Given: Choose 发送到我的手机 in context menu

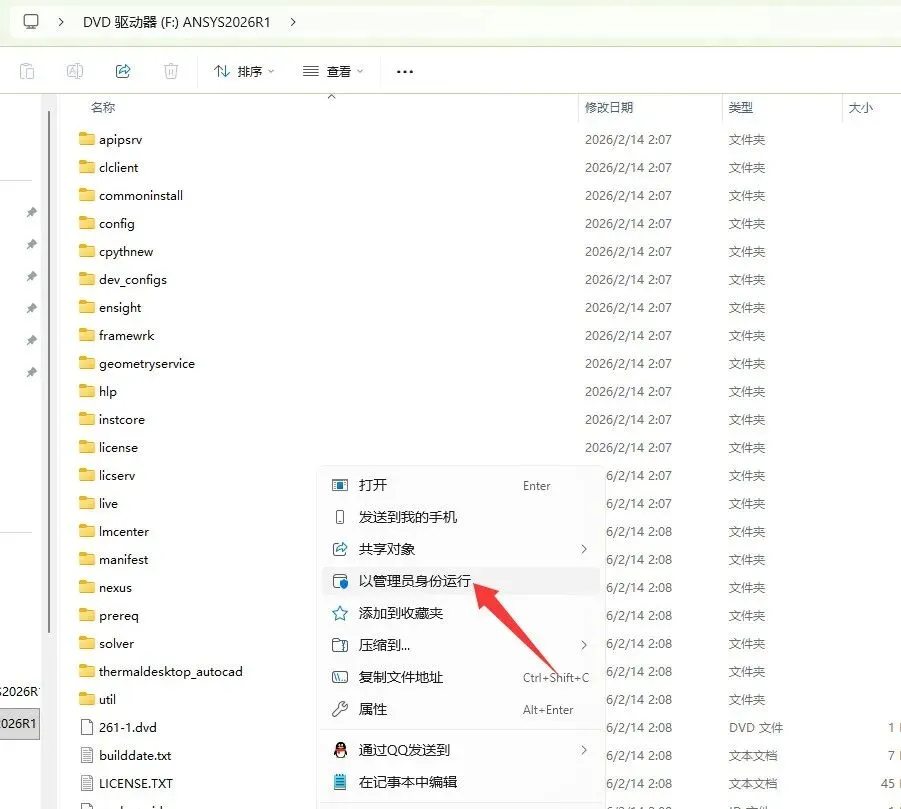Looking at the screenshot, I should pos(461,517).
